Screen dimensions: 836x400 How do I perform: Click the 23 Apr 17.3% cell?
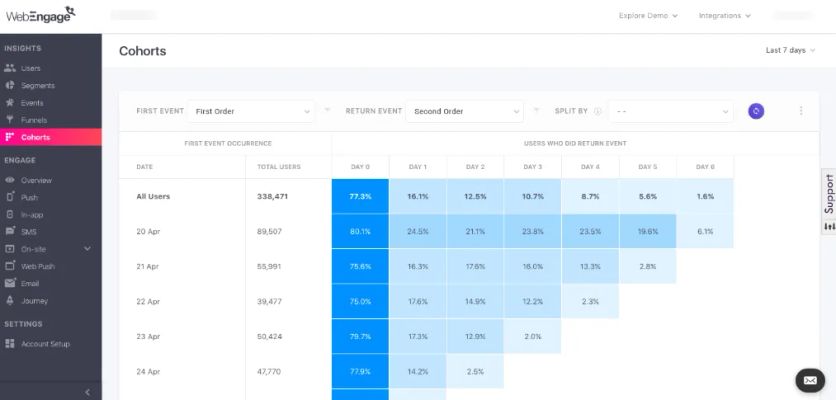click(x=417, y=337)
